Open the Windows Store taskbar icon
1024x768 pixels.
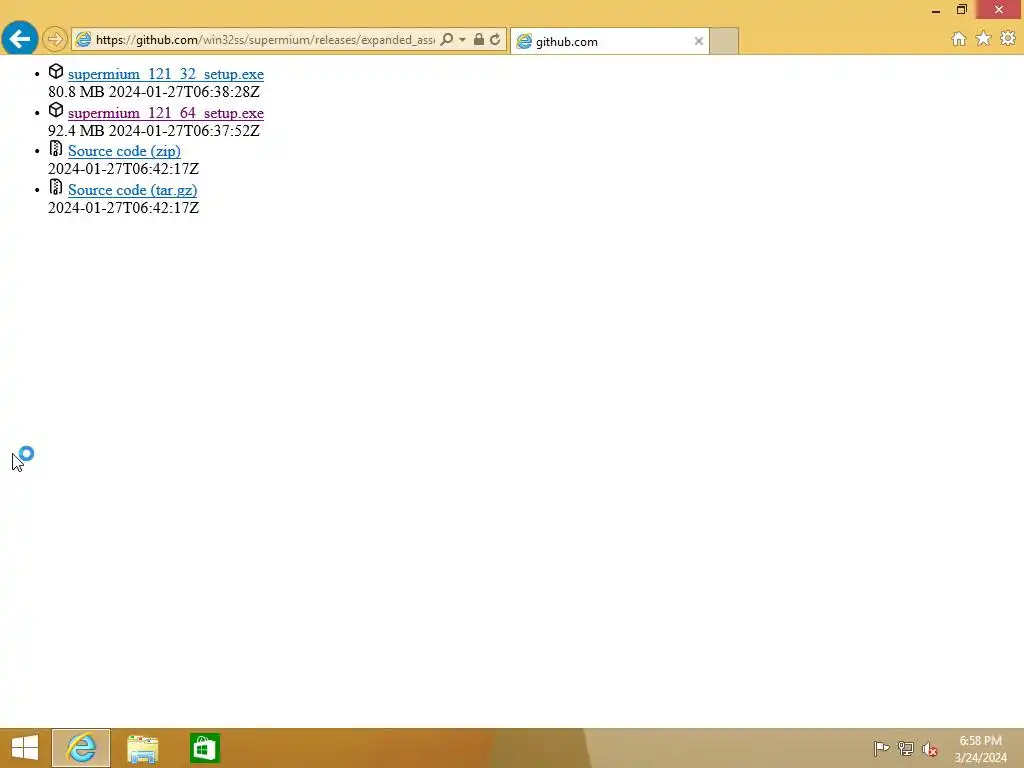tap(204, 748)
